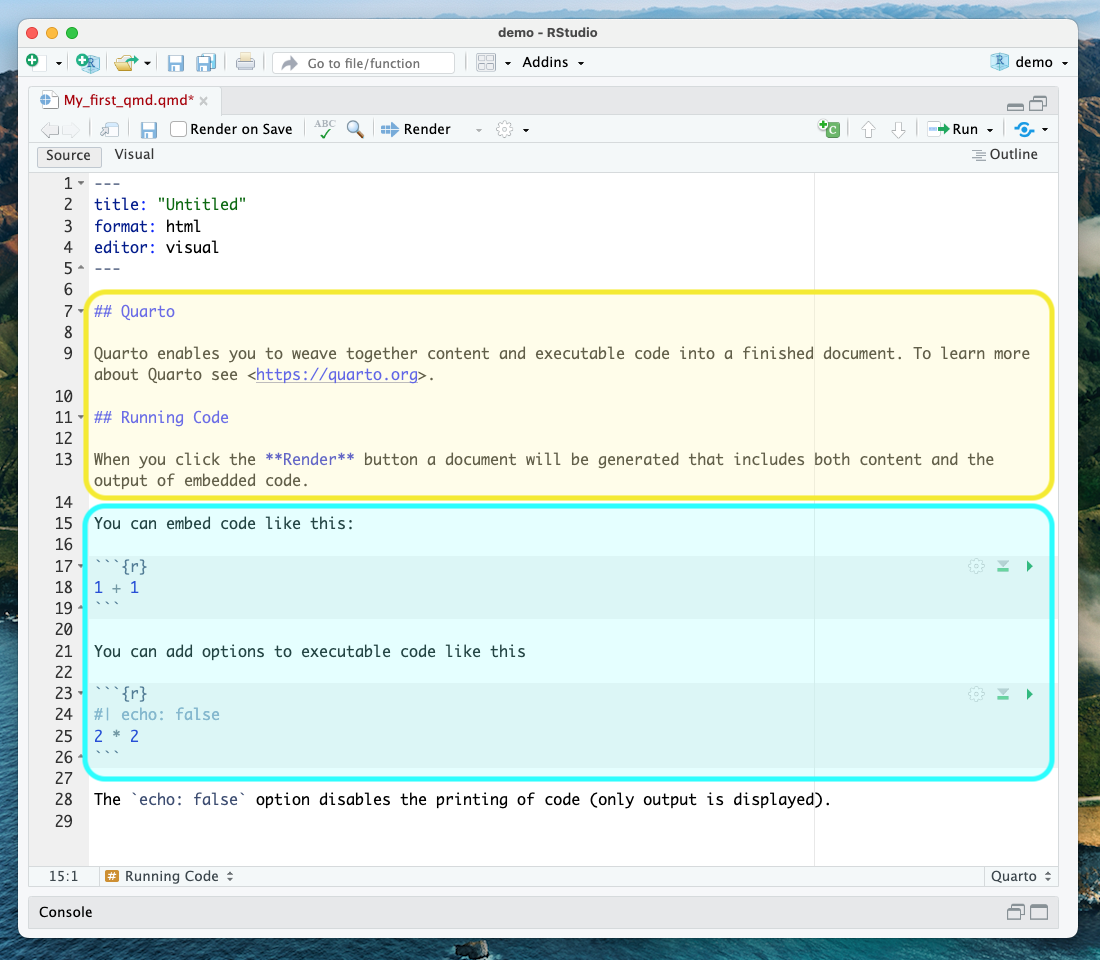
Task: Switch to the Visual editor mode
Action: [x=134, y=154]
